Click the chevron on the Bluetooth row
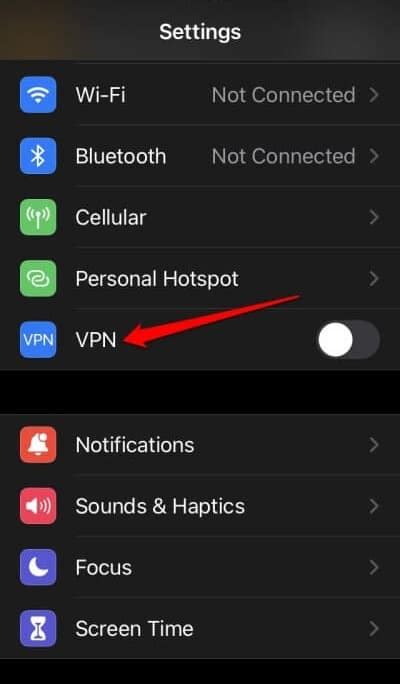 point(374,156)
